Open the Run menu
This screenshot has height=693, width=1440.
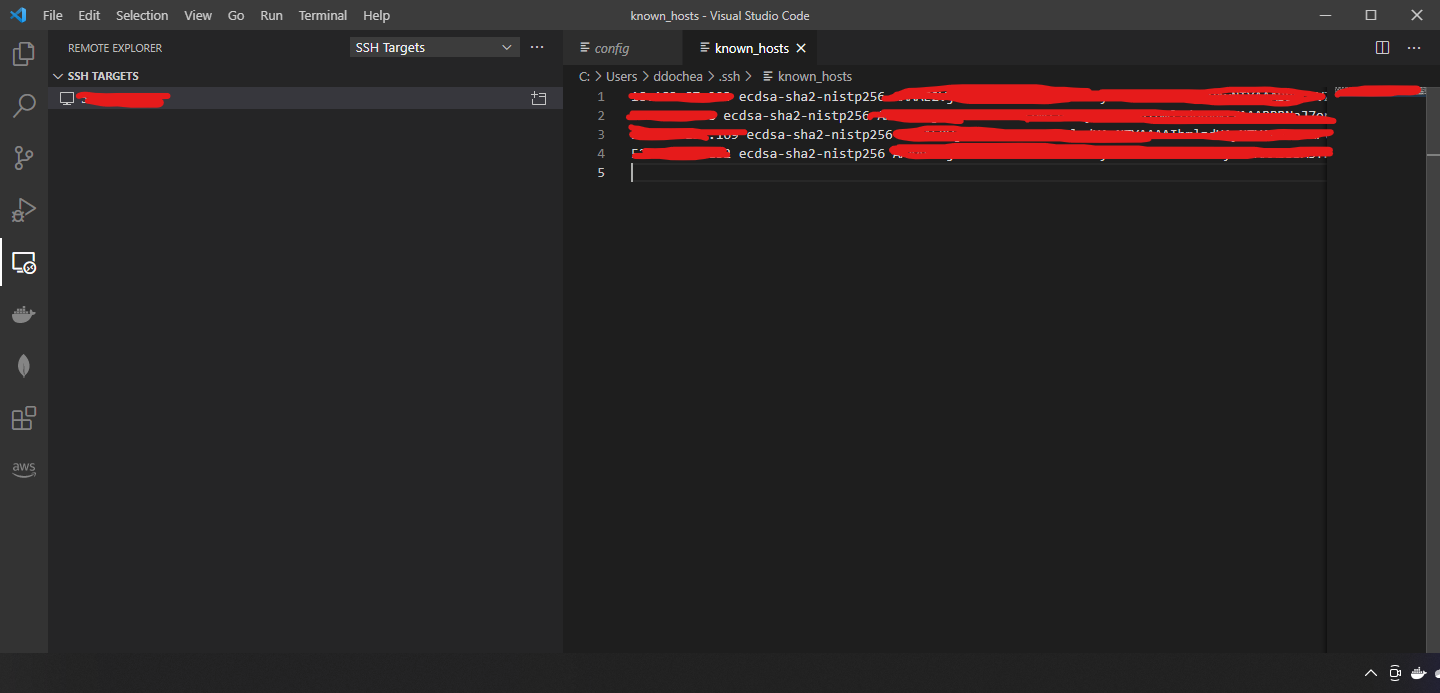pos(271,15)
